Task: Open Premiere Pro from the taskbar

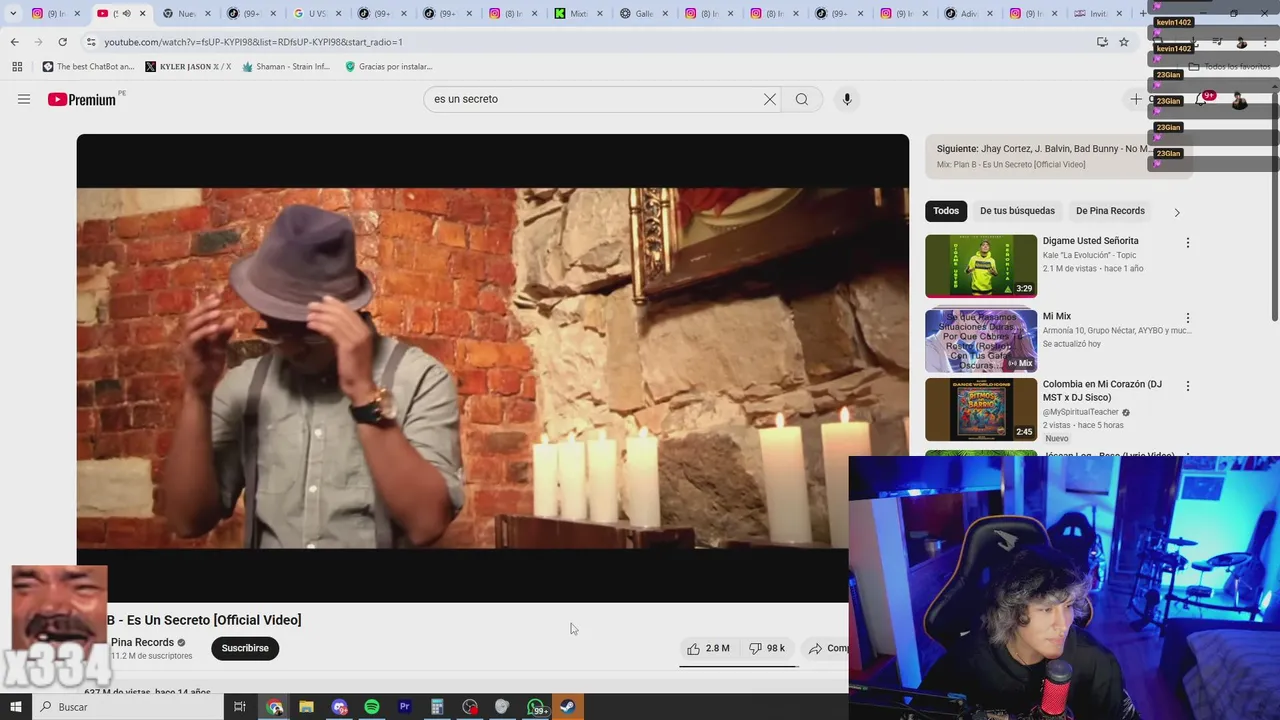Action: coord(405,707)
